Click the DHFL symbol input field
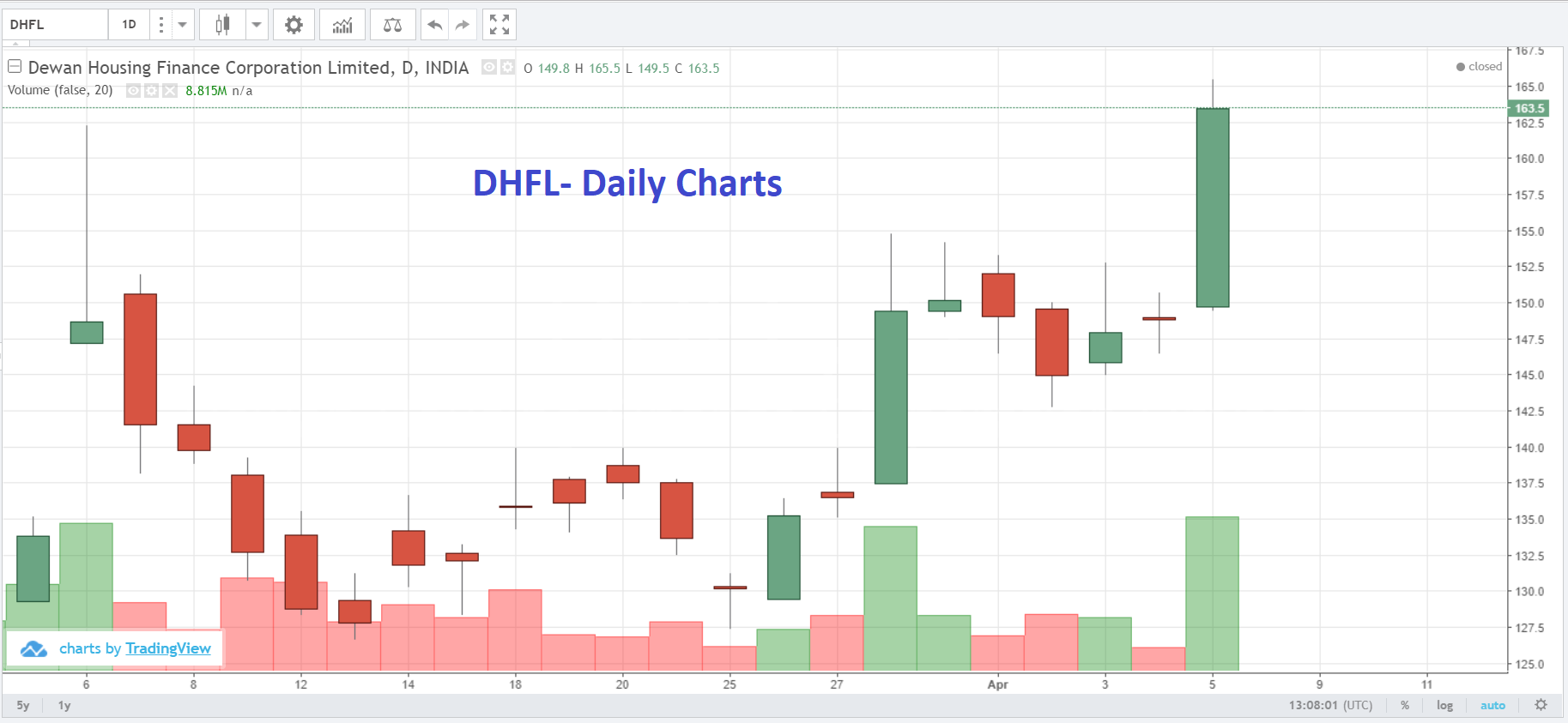 [56, 25]
